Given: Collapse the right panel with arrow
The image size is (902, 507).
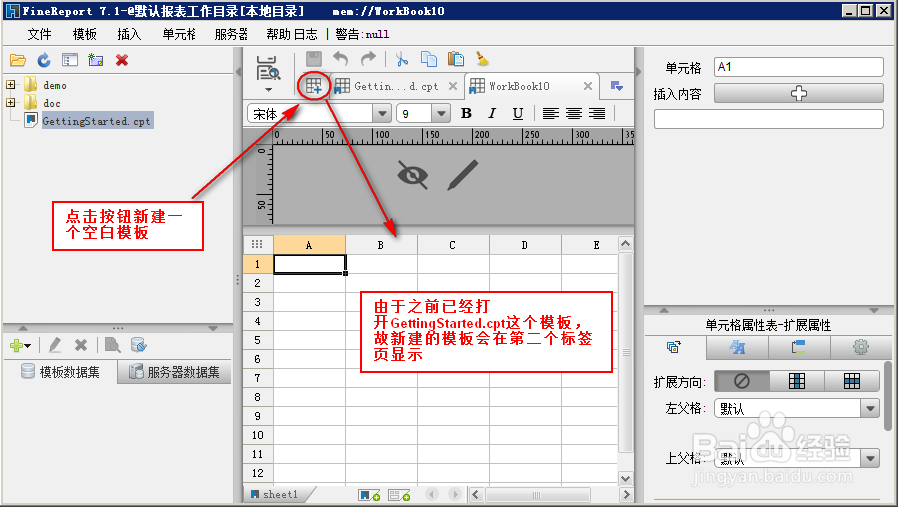Looking at the screenshot, I should pyautogui.click(x=638, y=72).
